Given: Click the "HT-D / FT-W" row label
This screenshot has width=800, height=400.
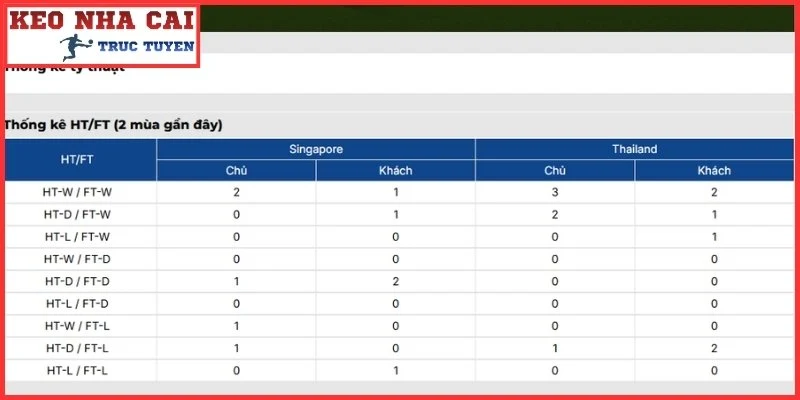Looking at the screenshot, I should click(x=77, y=215).
